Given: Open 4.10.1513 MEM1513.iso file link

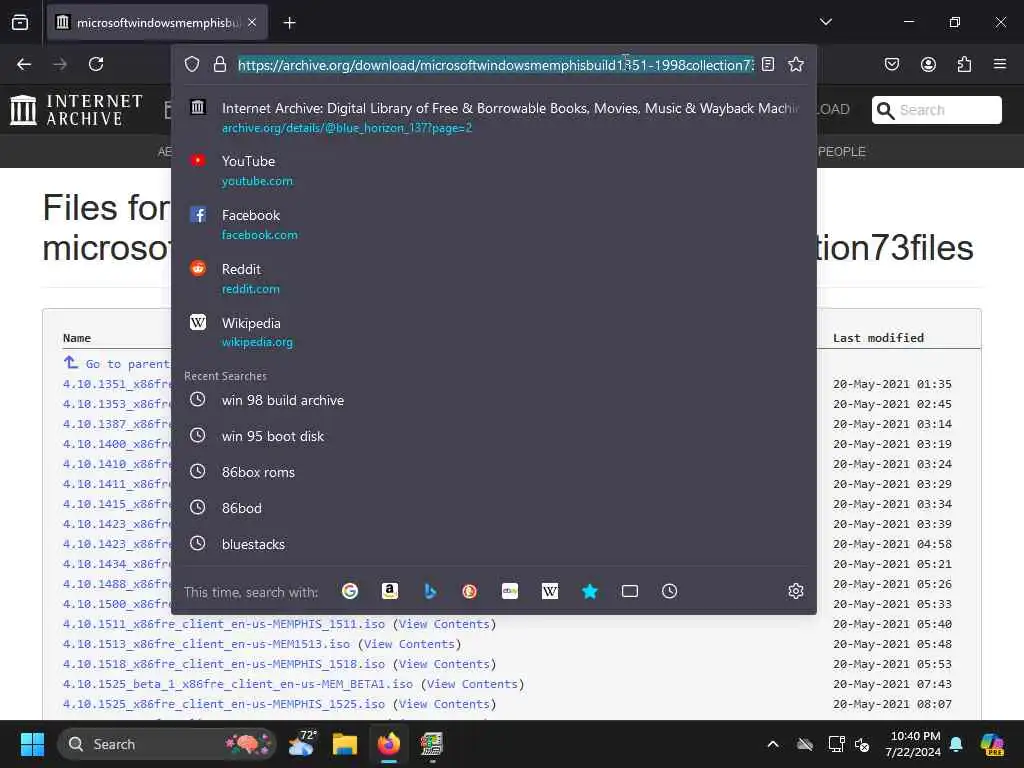Looking at the screenshot, I should pos(206,644).
